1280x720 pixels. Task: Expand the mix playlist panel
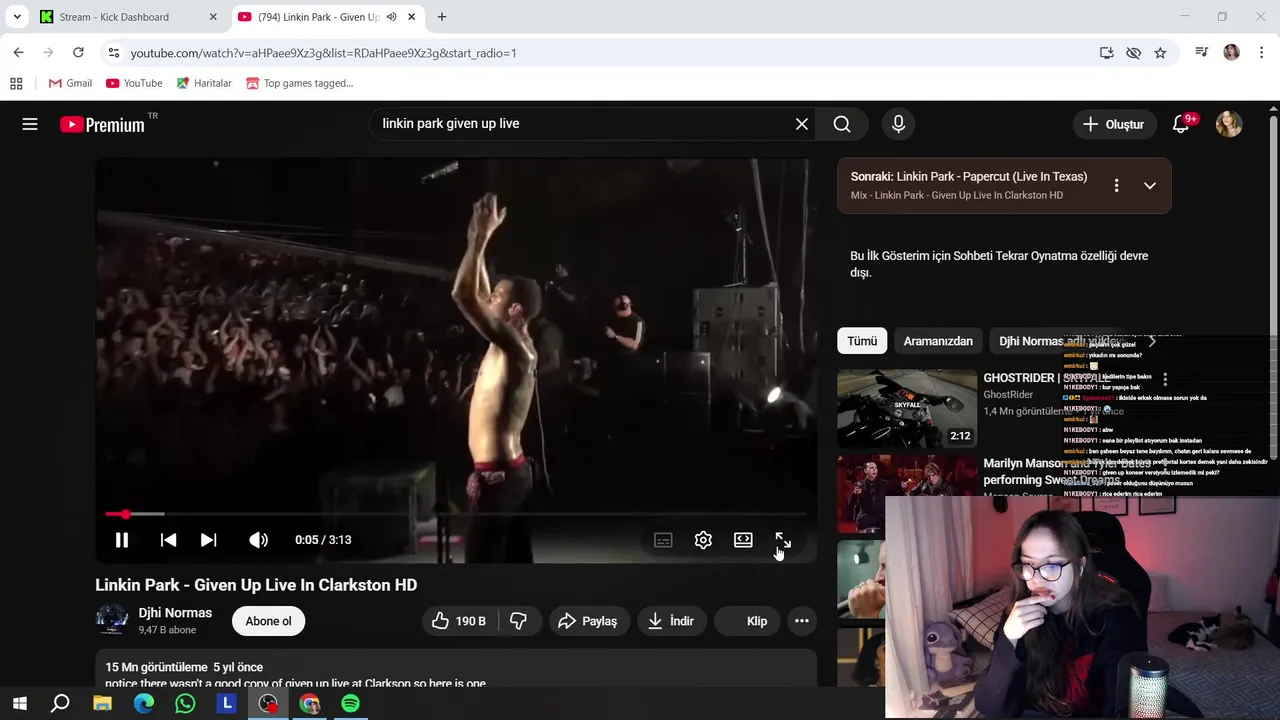pos(1150,186)
